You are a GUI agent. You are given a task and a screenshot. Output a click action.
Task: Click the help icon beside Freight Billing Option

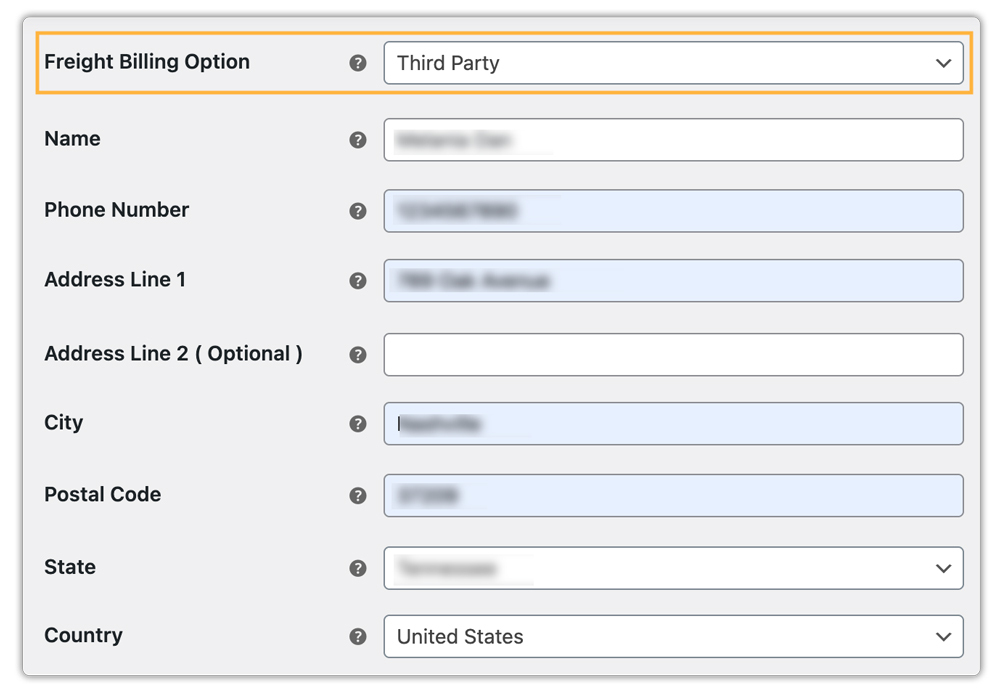(358, 62)
